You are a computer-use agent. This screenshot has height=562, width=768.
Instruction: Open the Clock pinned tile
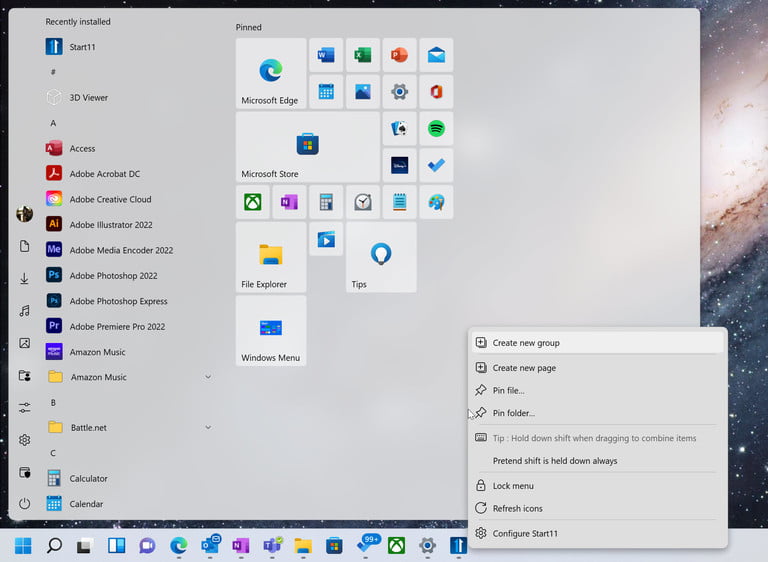pos(363,202)
